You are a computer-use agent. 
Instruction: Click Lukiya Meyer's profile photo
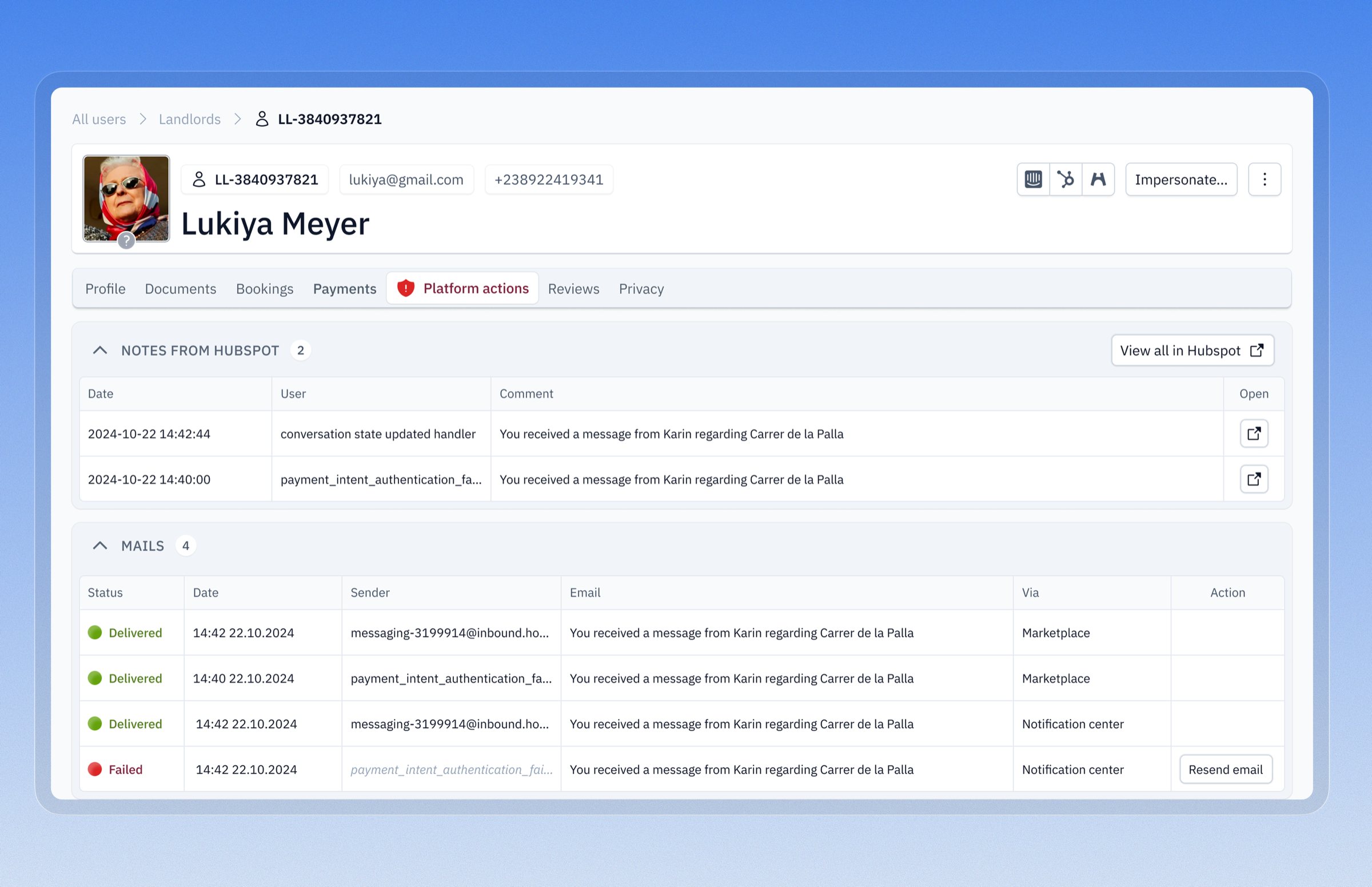[126, 197]
